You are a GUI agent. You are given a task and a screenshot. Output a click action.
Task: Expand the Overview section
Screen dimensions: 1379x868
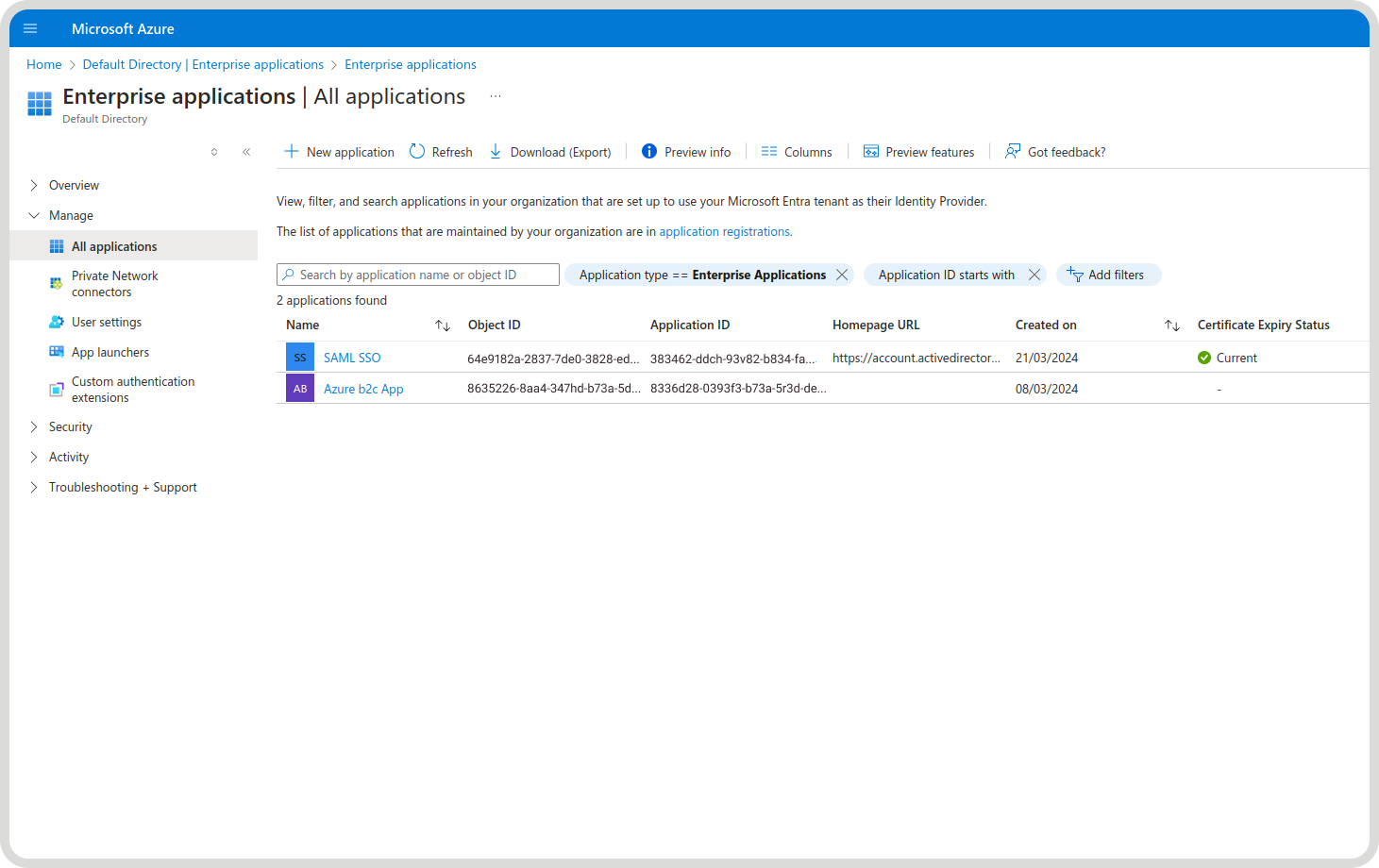[x=34, y=185]
